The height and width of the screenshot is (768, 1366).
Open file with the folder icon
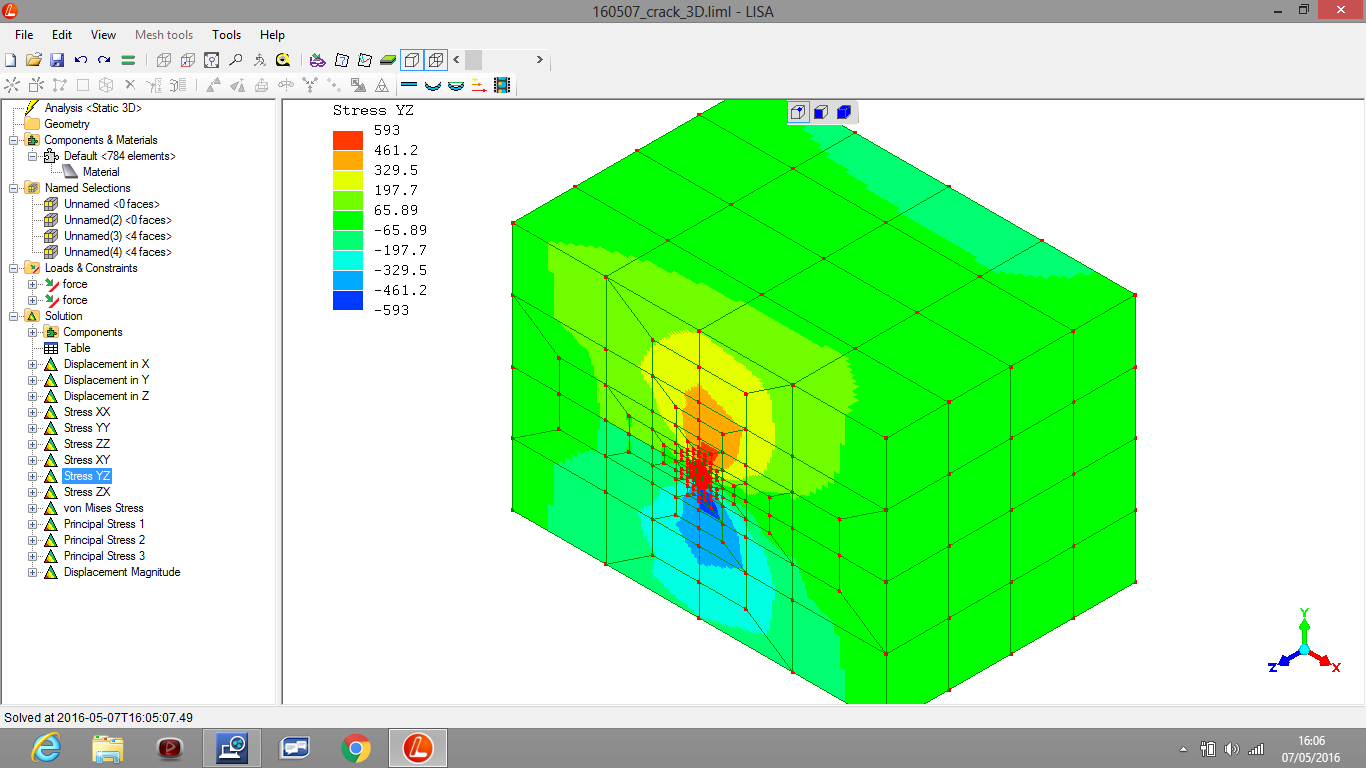point(34,60)
